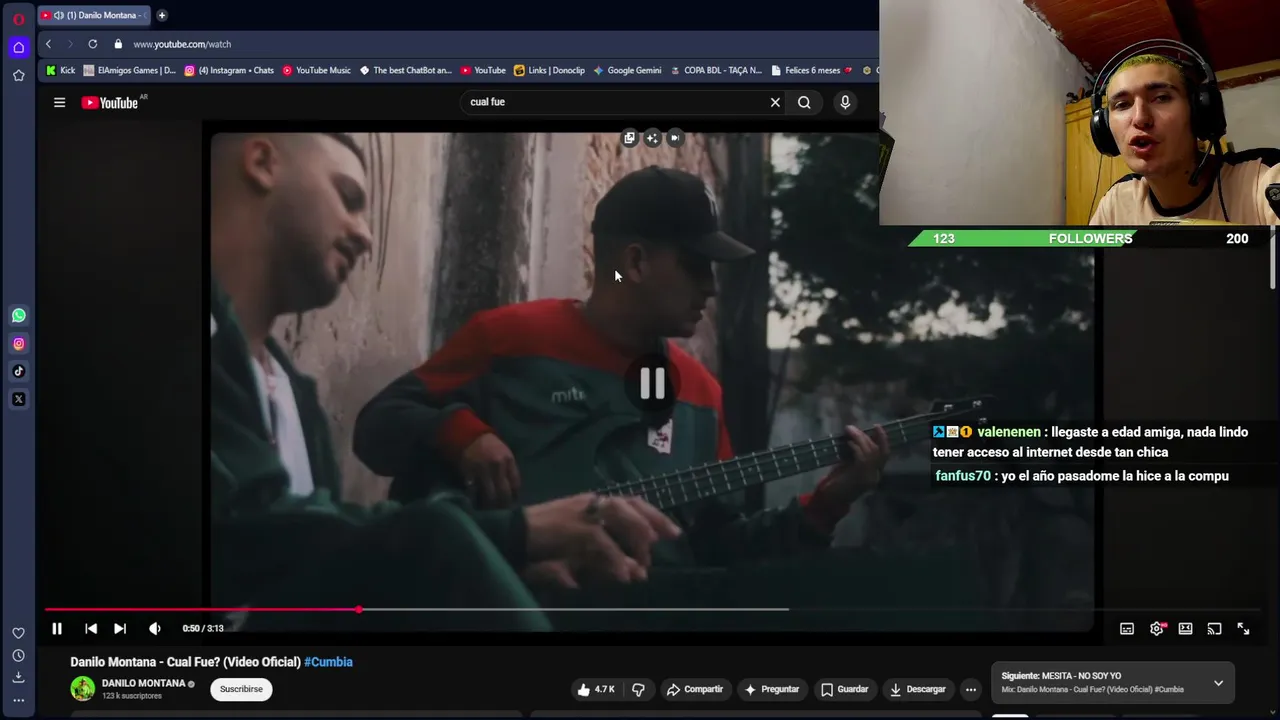
Task: Open sidebar more options three dots
Action: [x=18, y=700]
